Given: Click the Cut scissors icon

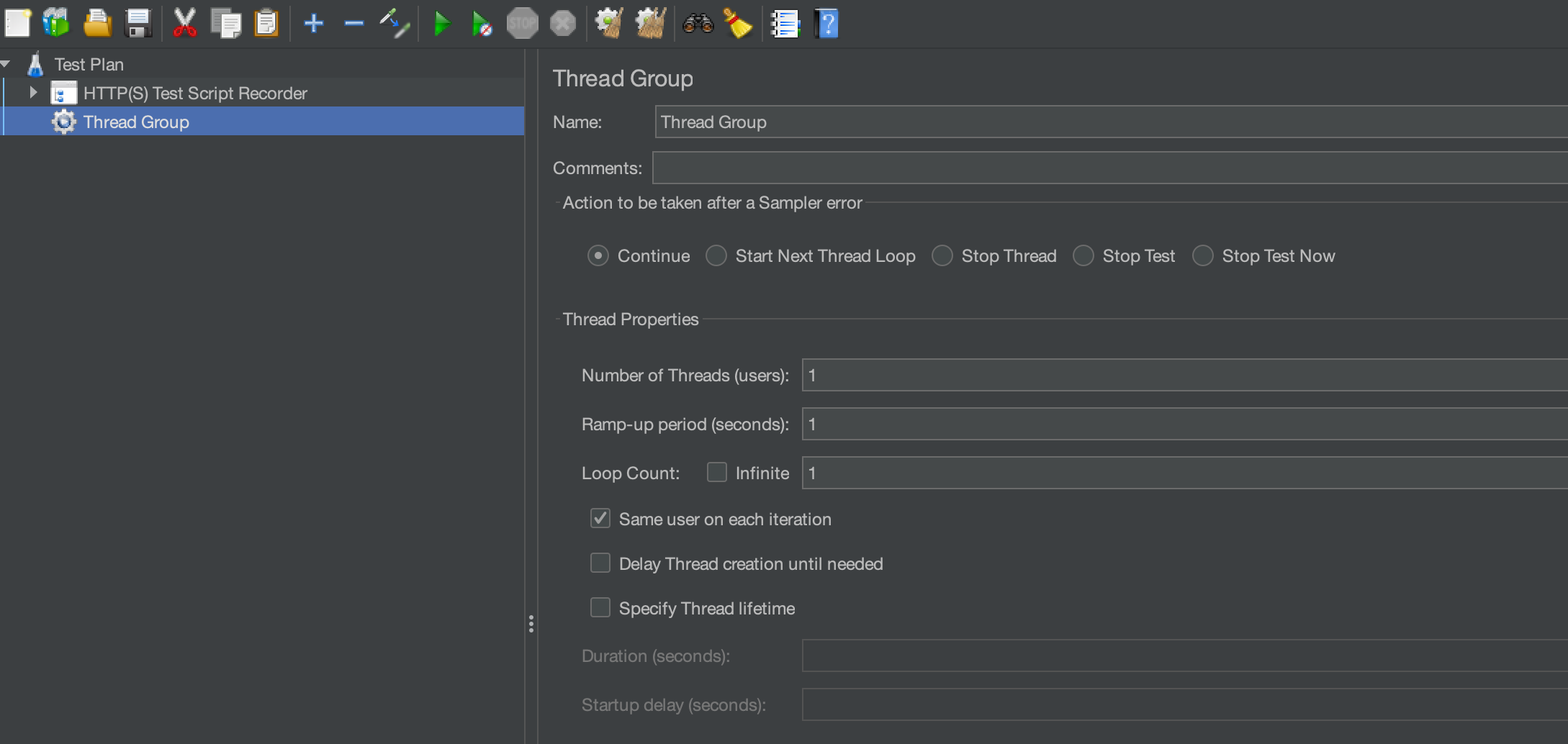Looking at the screenshot, I should point(184,24).
